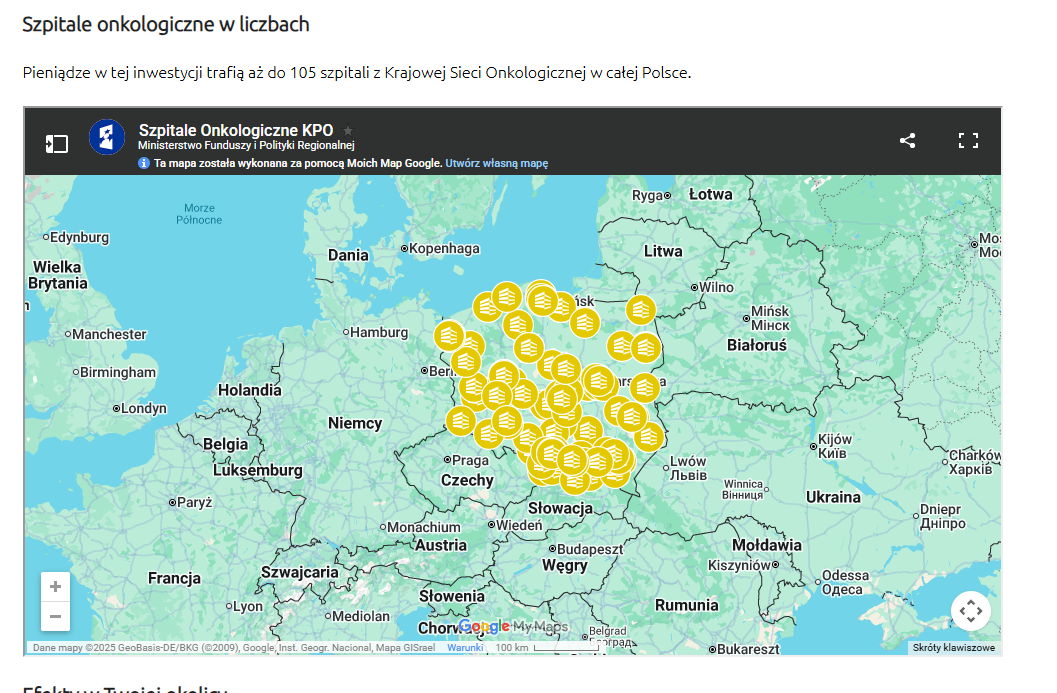Zoom out with the minus button
Viewport: 1057px width, 693px height.
(55, 617)
